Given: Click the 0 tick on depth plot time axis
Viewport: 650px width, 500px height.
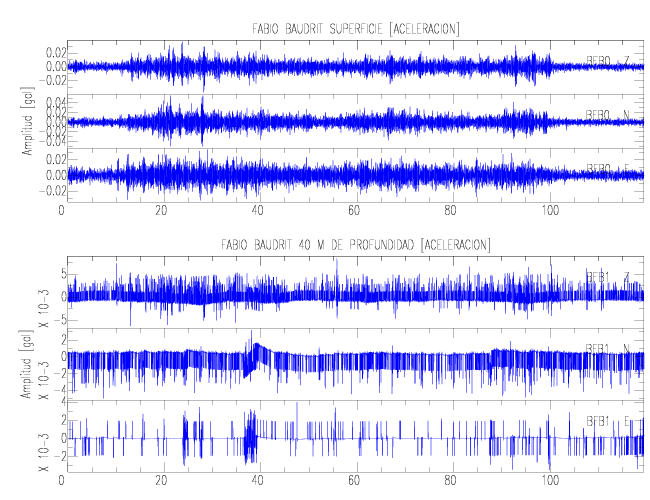Looking at the screenshot, I should point(63,481).
